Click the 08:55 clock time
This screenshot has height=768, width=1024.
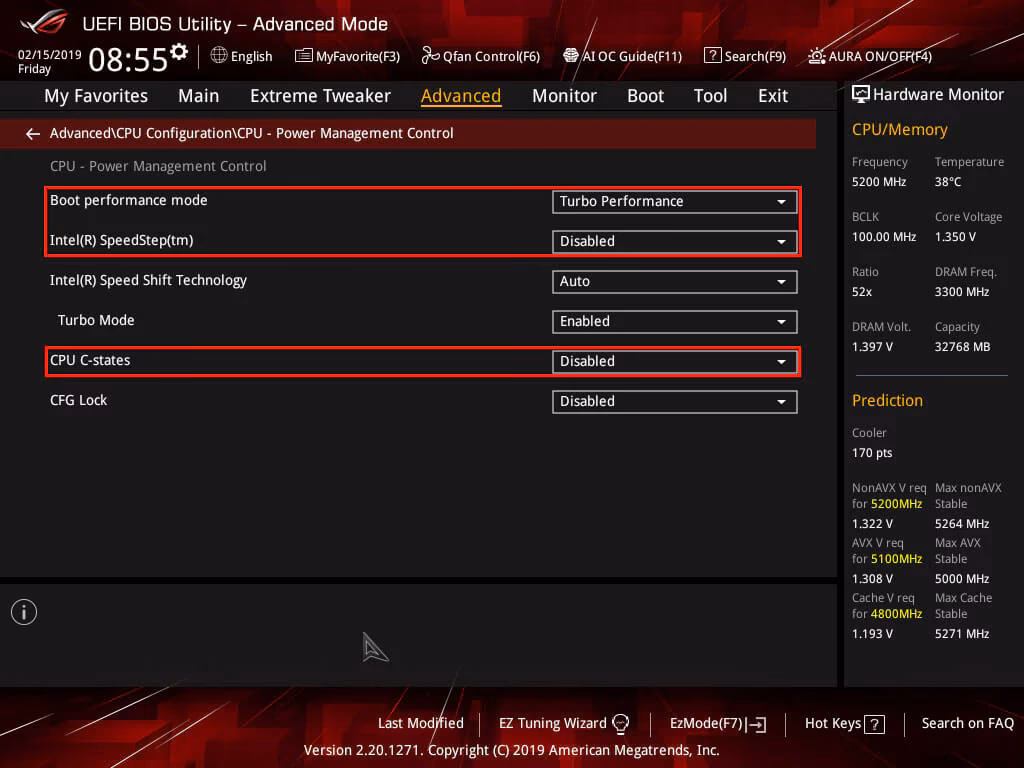128,60
